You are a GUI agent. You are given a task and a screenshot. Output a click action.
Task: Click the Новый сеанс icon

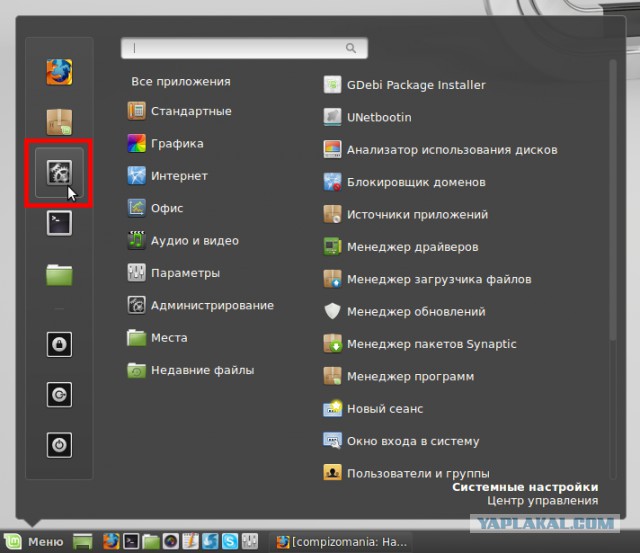[332, 409]
